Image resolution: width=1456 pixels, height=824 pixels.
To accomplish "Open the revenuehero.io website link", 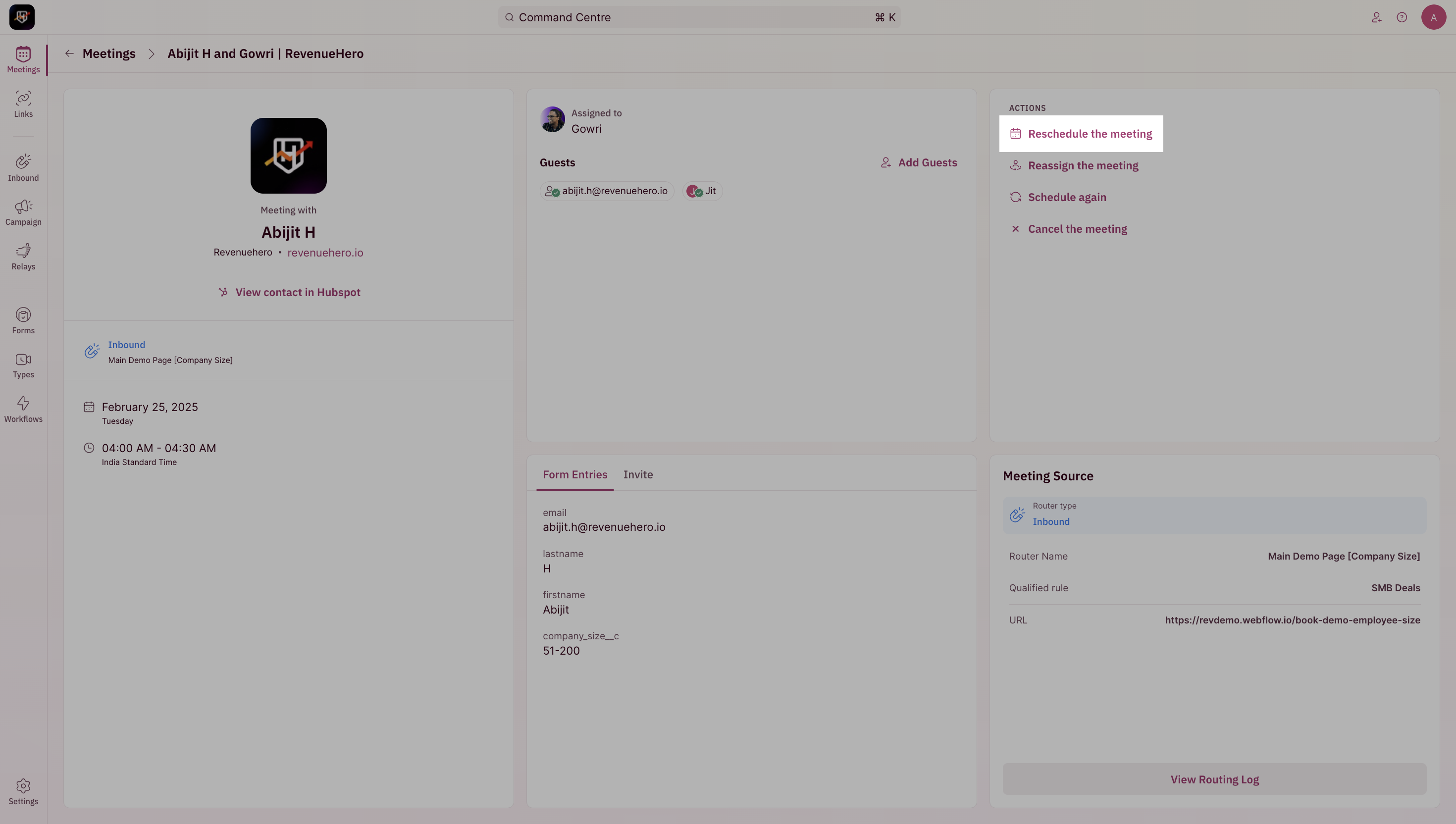I will (325, 253).
